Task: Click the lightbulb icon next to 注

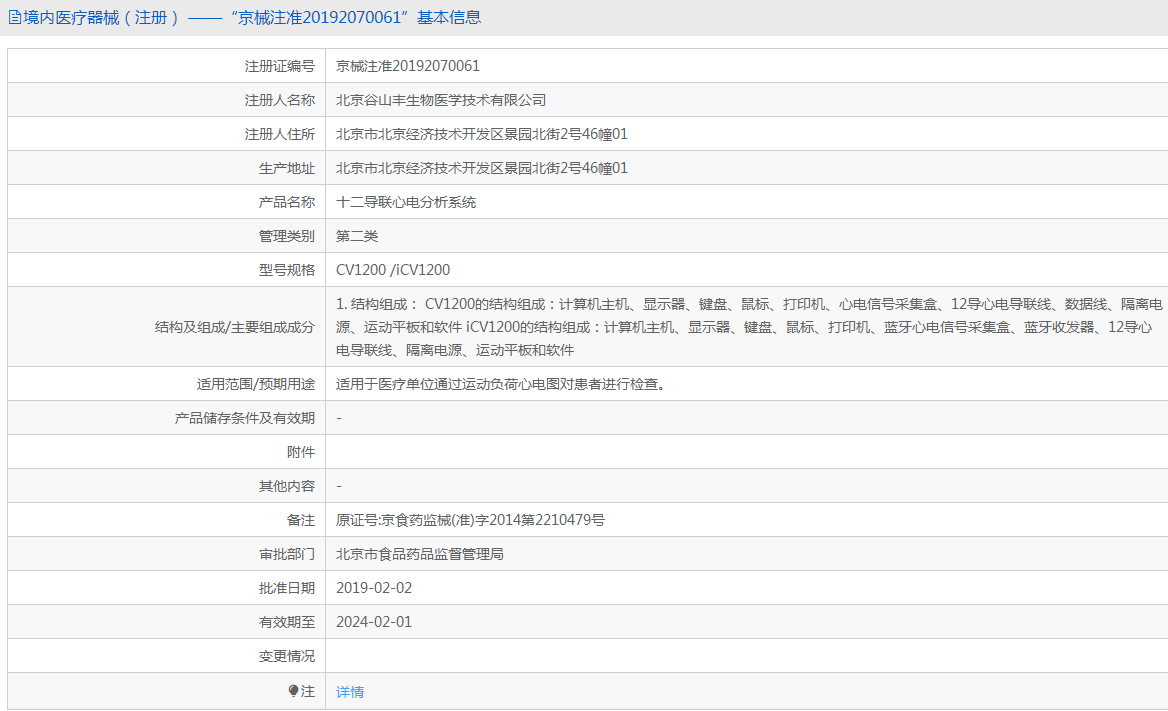Action: tap(293, 691)
